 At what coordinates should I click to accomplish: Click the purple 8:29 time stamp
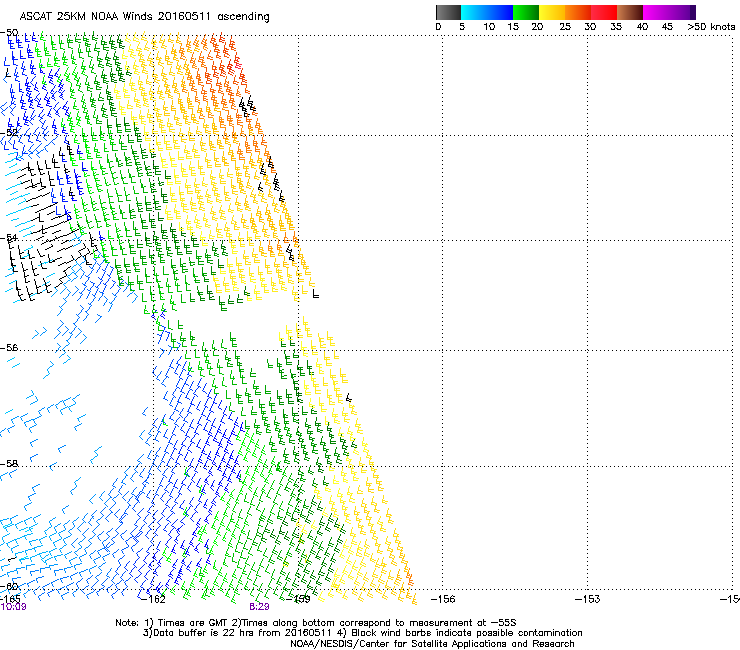(259, 607)
